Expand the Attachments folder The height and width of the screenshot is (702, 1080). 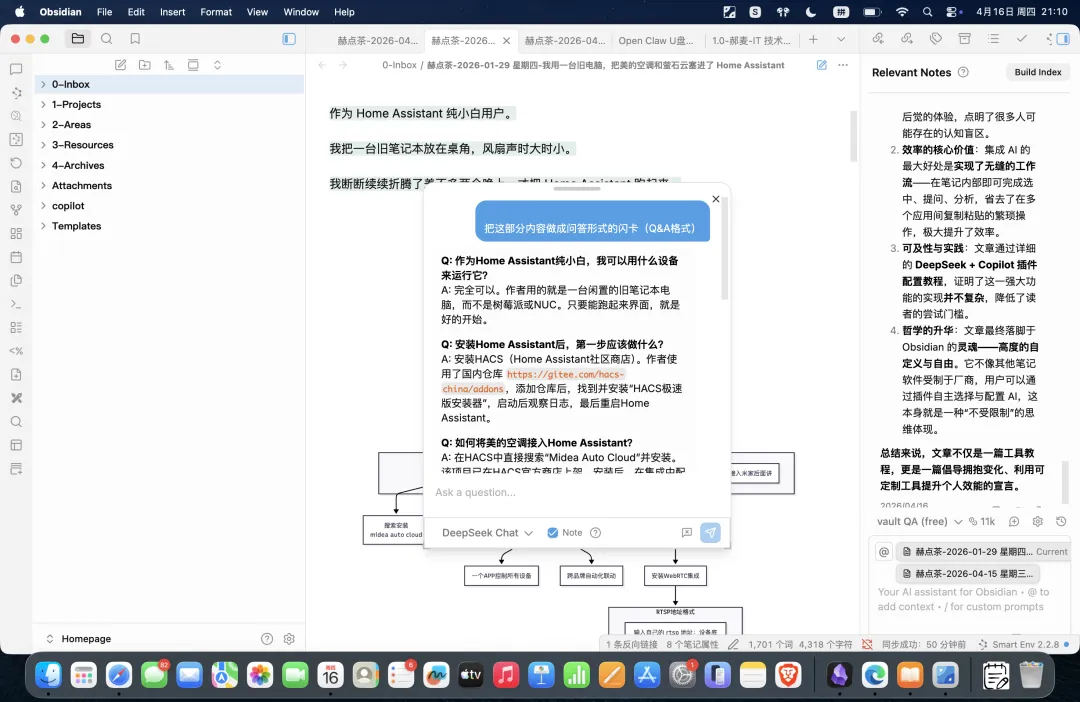tap(43, 185)
